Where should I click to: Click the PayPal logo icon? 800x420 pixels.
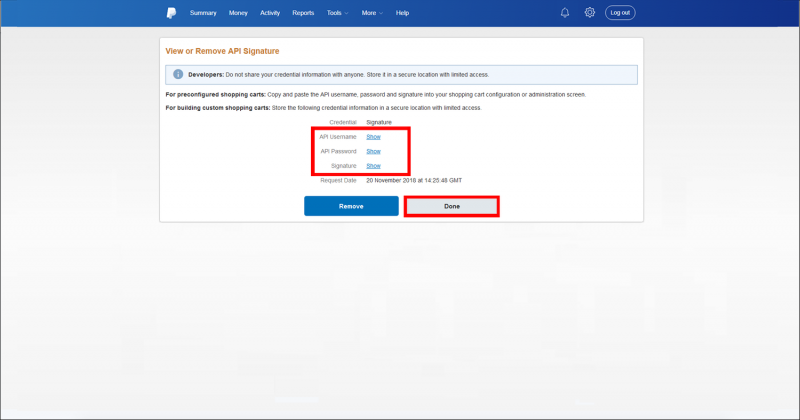171,13
